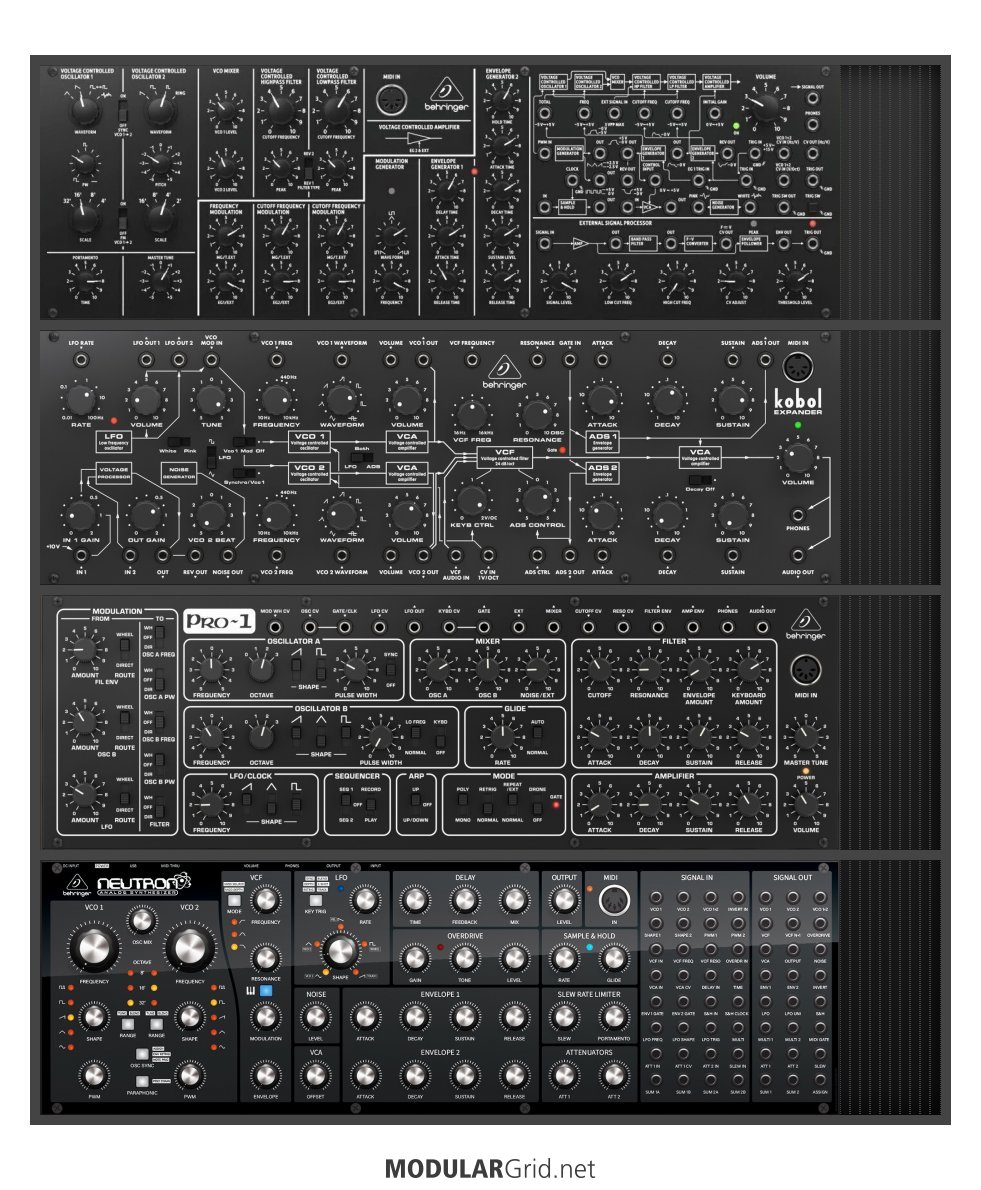Toggle Pro-1 FIL ENV WHEEL/DIRECT route switch
Image resolution: width=981 pixels, height=1190 pixels.
coord(124,646)
